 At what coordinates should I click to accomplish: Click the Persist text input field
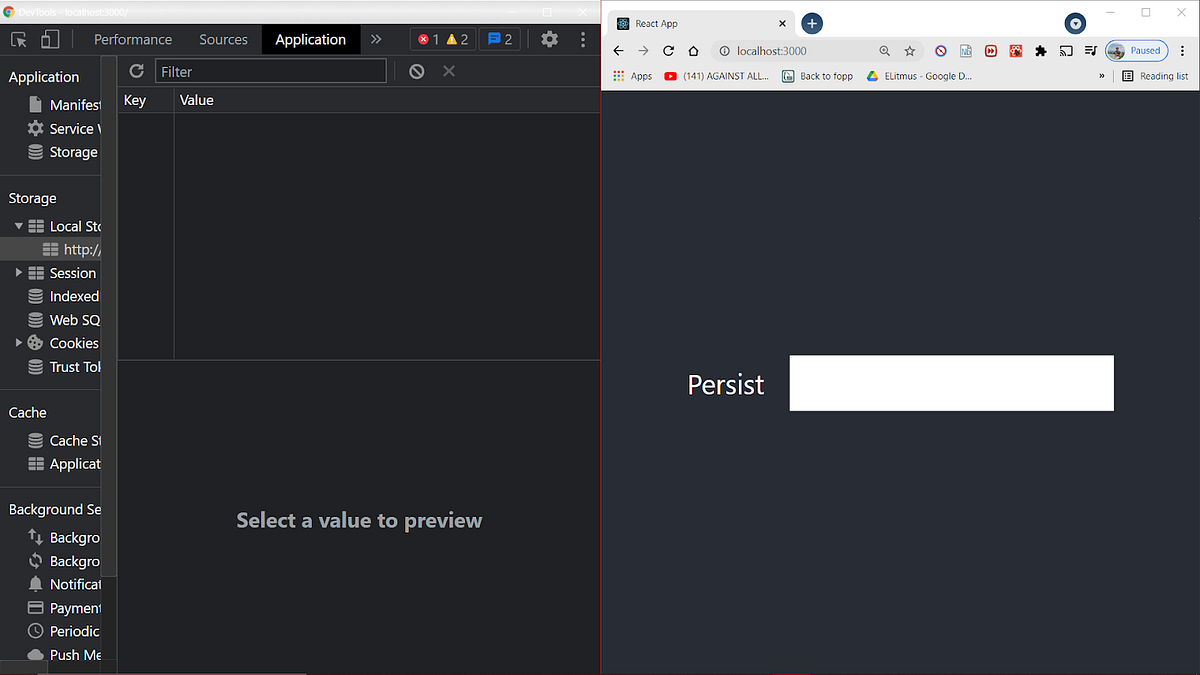pos(950,383)
